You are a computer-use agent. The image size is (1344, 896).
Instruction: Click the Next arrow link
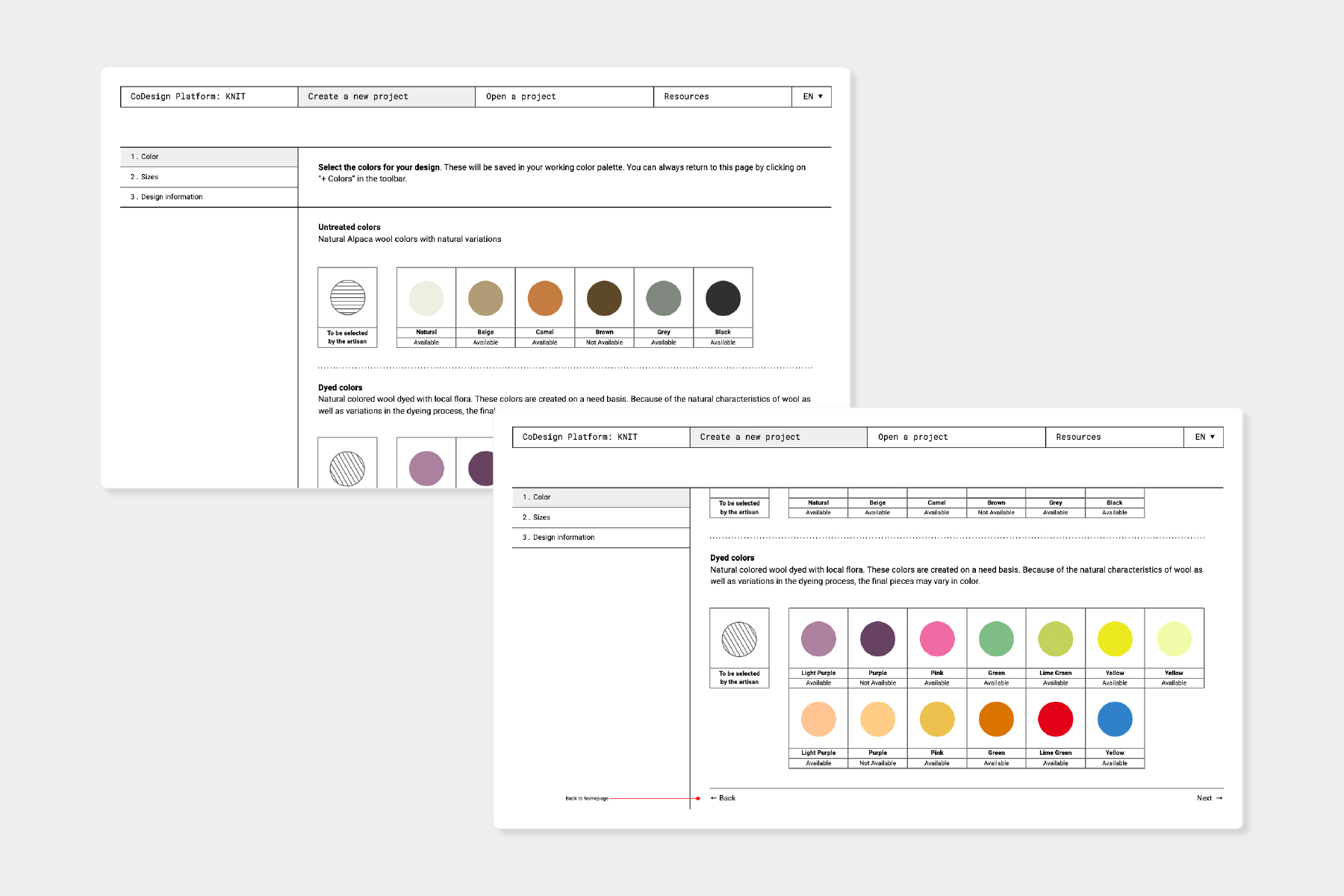pyautogui.click(x=1209, y=798)
